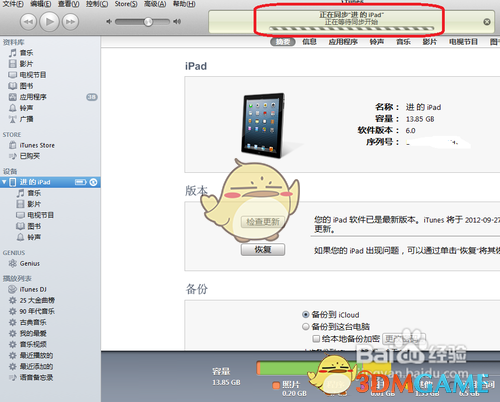Switch to the 影片 tab

click(x=430, y=42)
